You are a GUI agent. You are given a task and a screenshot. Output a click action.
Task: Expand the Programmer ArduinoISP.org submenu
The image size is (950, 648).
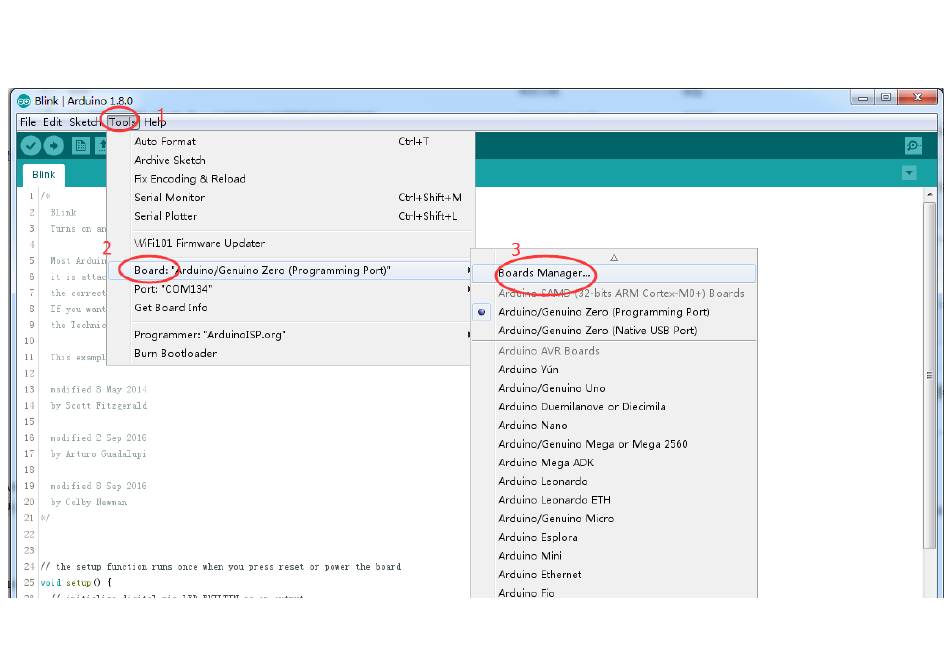pos(291,334)
